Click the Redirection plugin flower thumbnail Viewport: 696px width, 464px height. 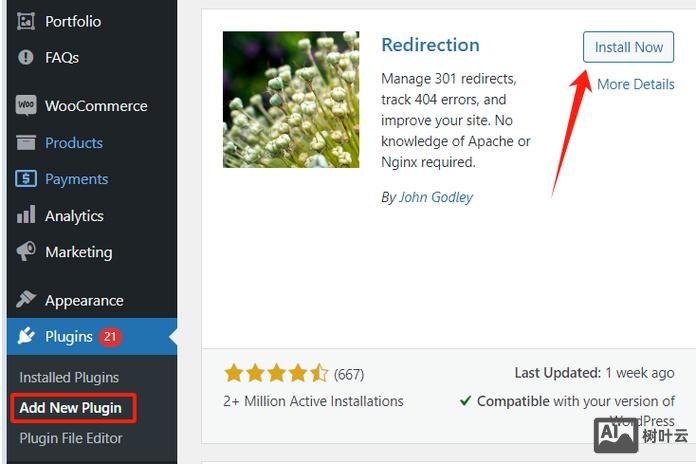click(291, 99)
